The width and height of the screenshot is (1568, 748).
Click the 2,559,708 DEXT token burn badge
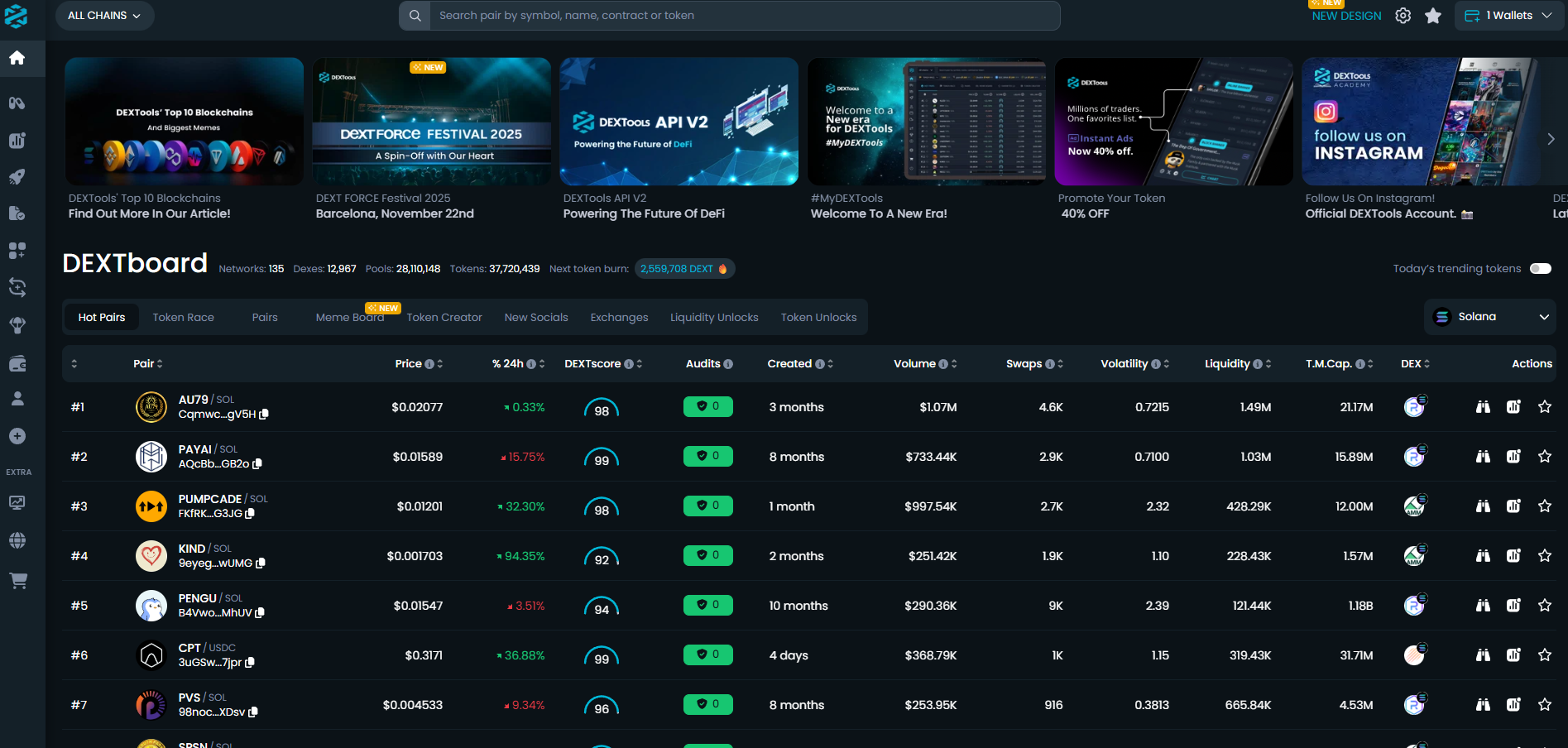[x=683, y=269]
